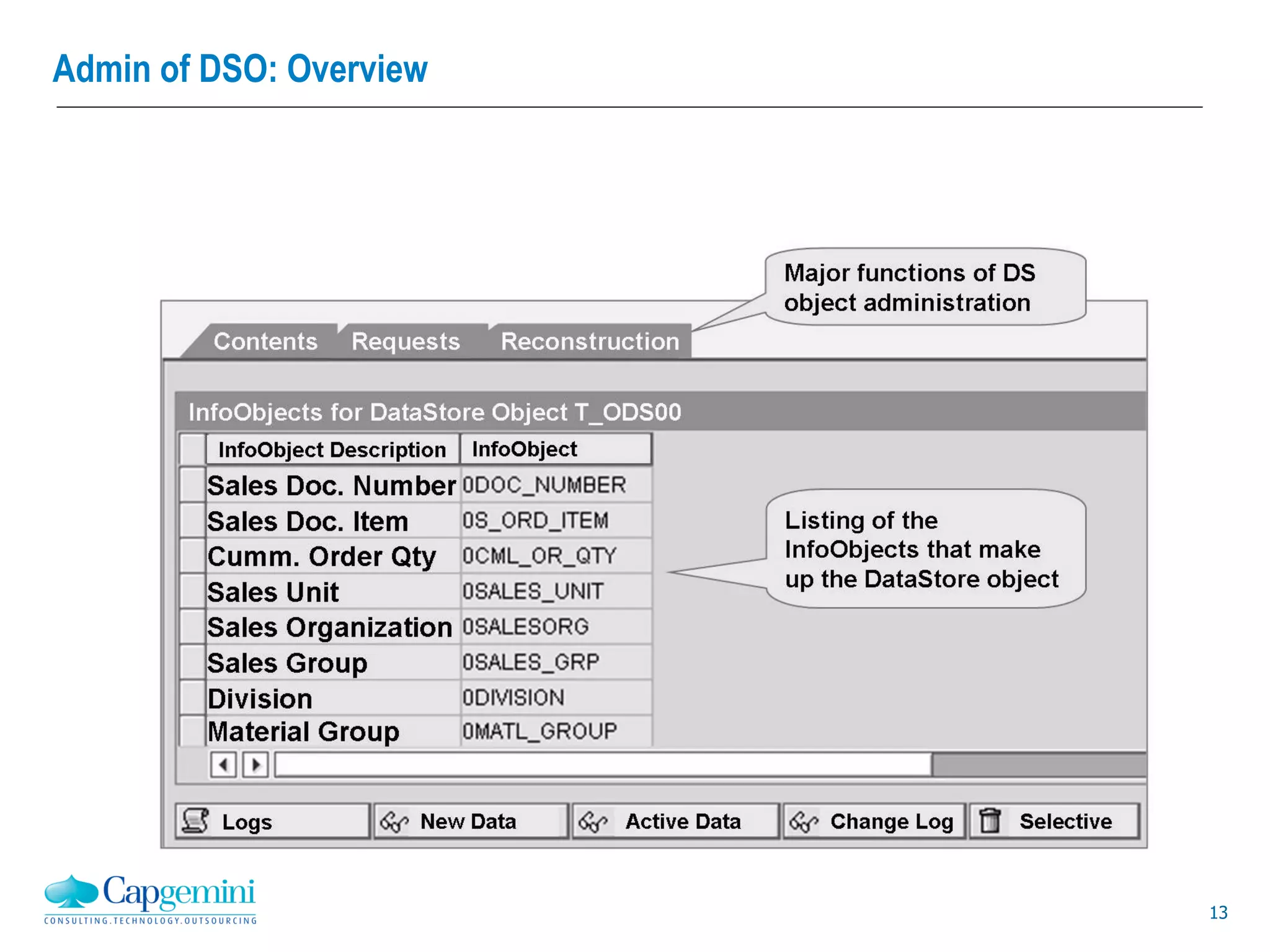Click the Logs scroll icon
The width and height of the screenshot is (1270, 952).
tap(196, 821)
